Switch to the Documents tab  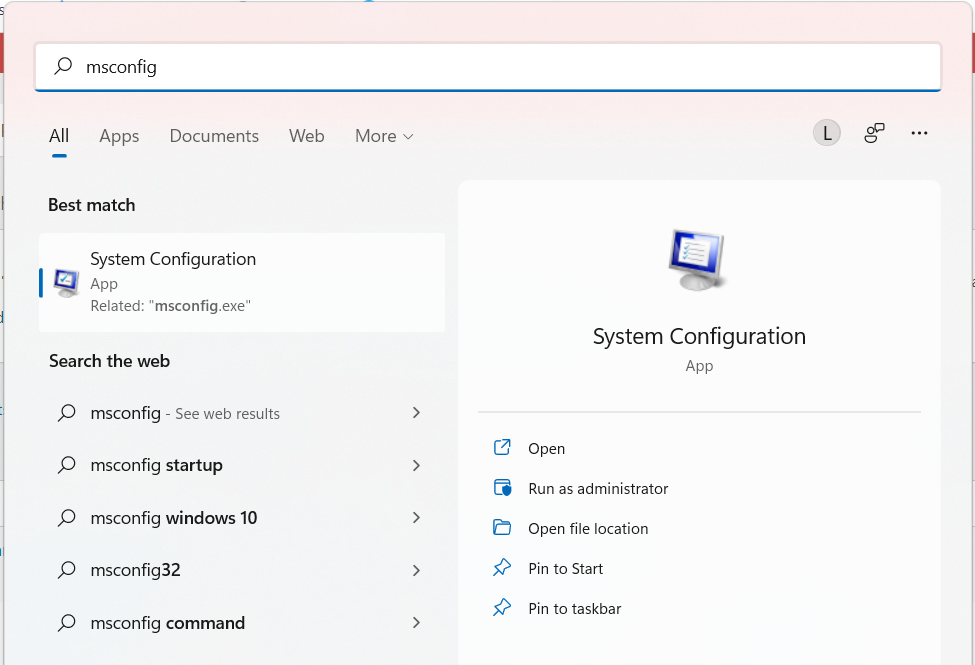click(214, 136)
